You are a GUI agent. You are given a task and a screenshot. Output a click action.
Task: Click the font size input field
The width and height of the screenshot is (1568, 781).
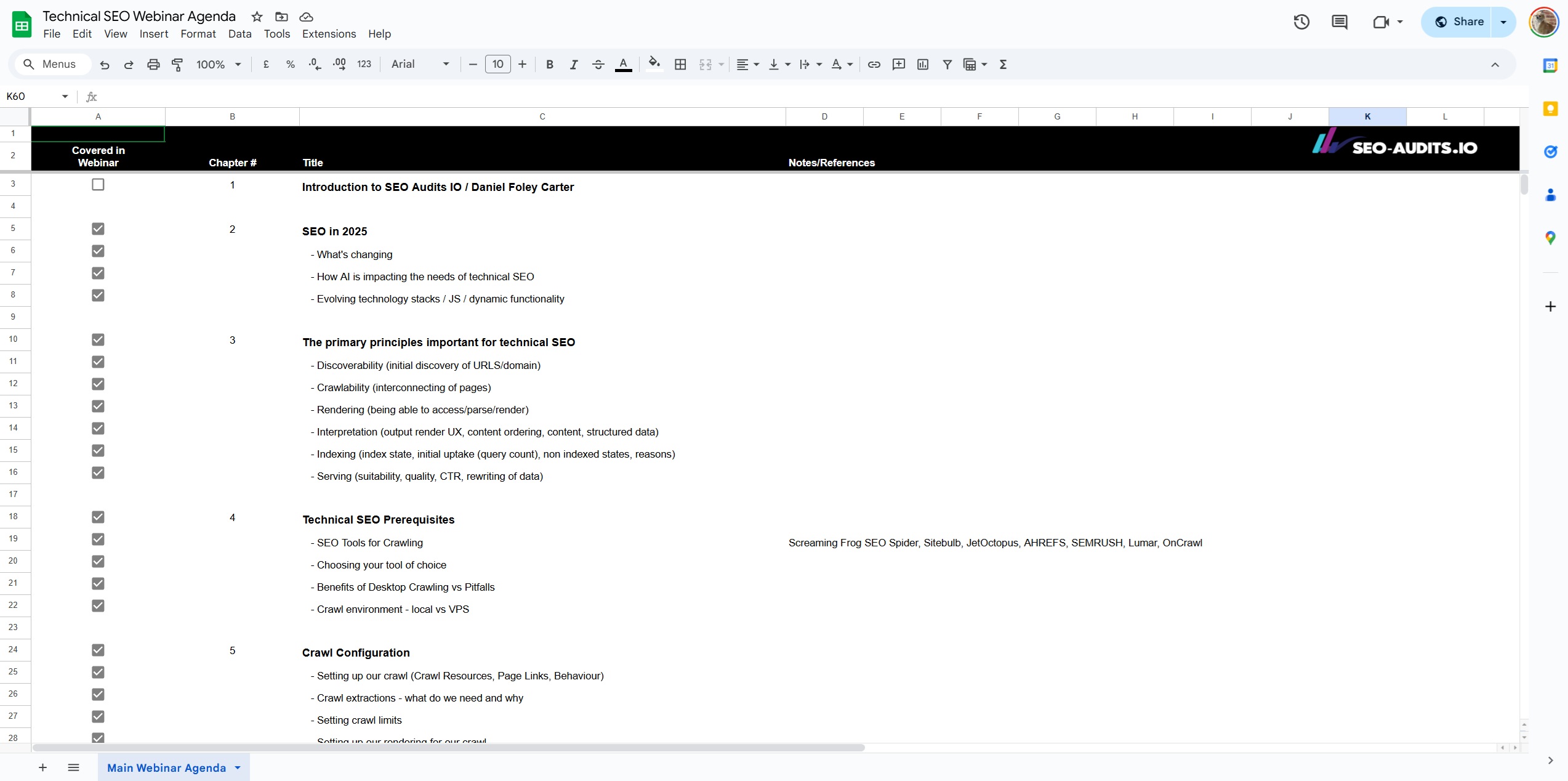point(497,64)
